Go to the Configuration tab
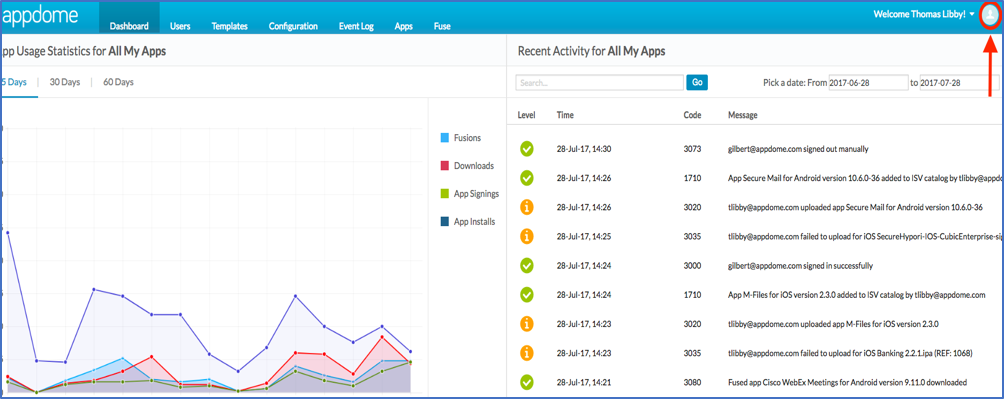 293,26
